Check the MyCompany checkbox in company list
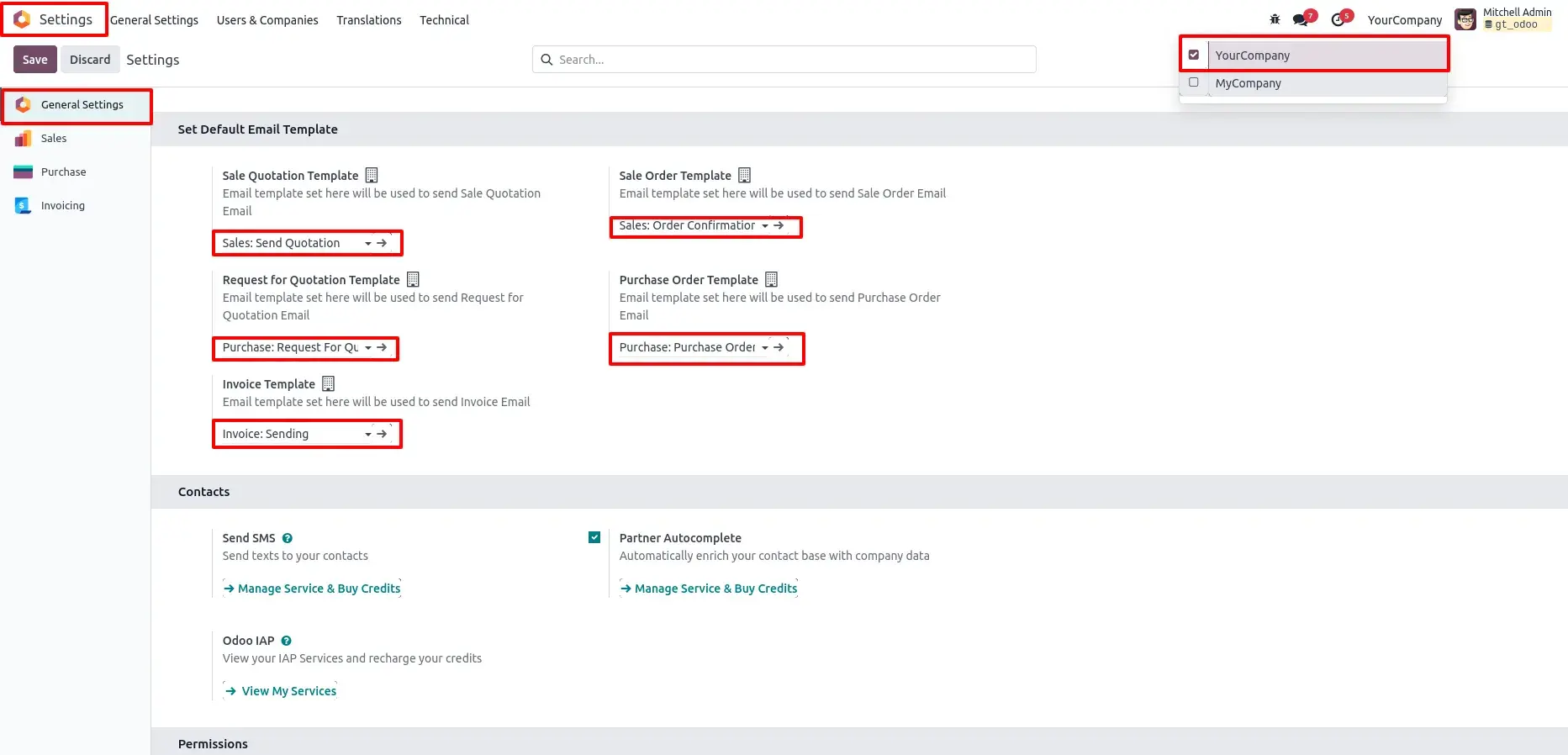 click(x=1194, y=82)
